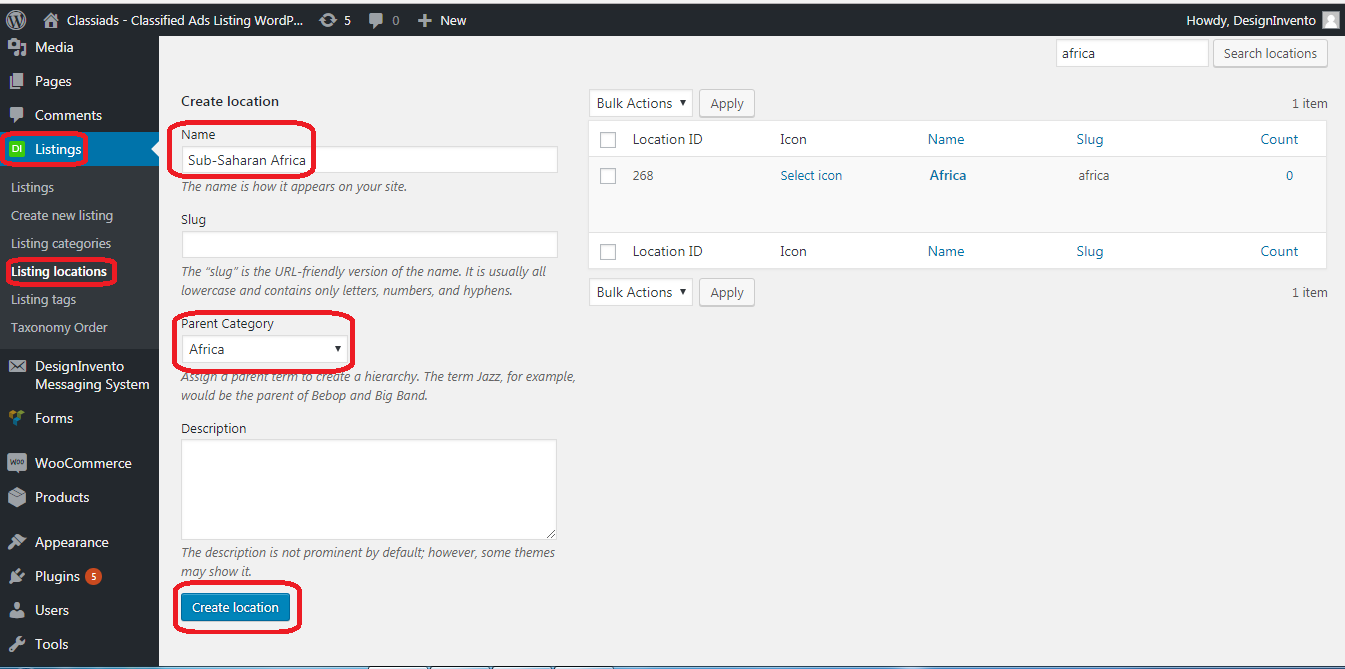Click the Create location button

[x=235, y=607]
